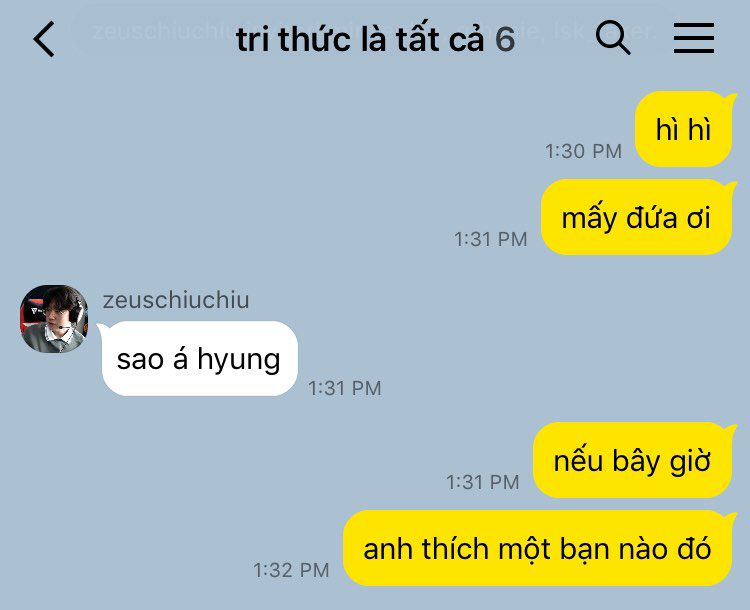Click the chat title 'tri thức là tất cả'
This screenshot has height=610, width=750.
pyautogui.click(x=361, y=39)
